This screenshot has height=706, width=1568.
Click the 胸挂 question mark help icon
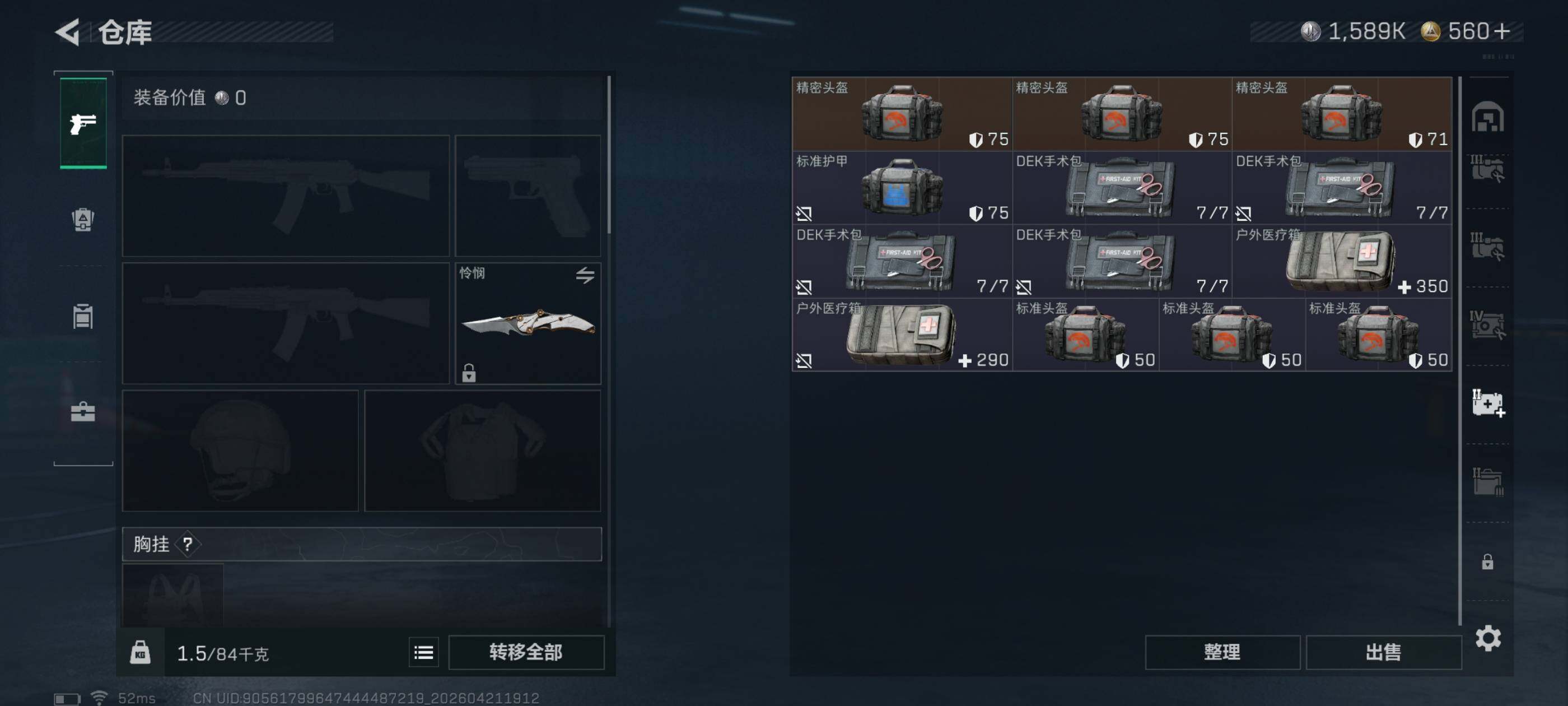[188, 544]
